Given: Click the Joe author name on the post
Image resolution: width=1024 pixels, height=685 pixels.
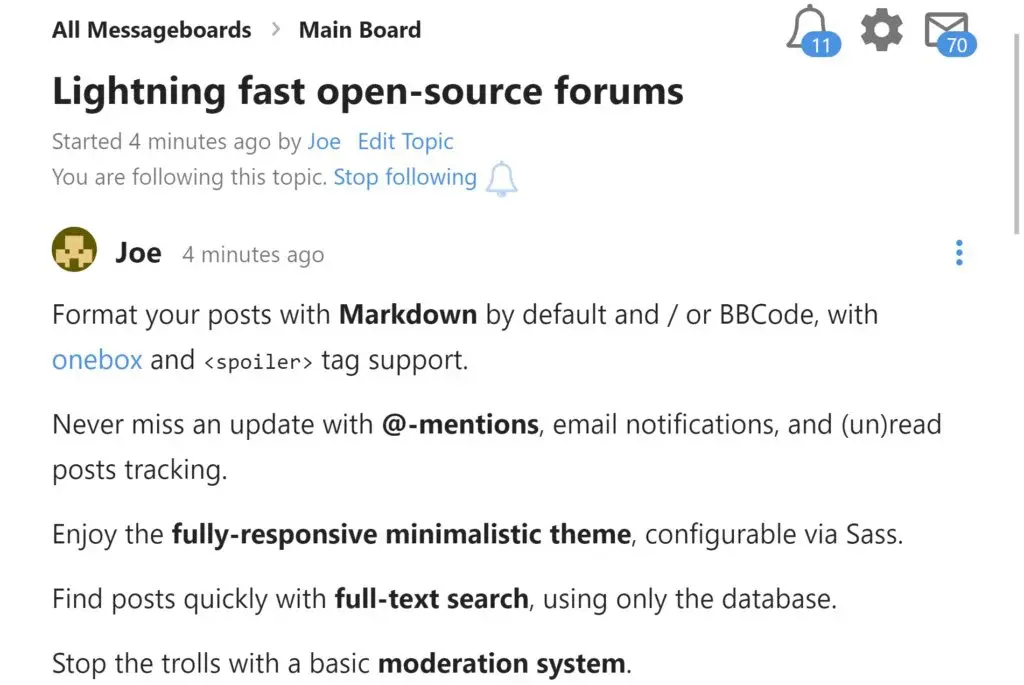Looking at the screenshot, I should 138,253.
